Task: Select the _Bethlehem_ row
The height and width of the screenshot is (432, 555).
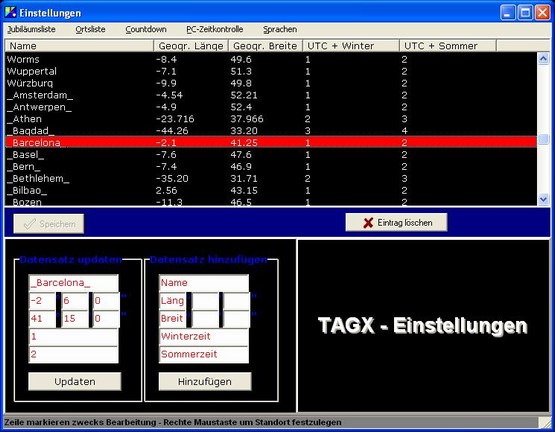Action: pos(271,179)
